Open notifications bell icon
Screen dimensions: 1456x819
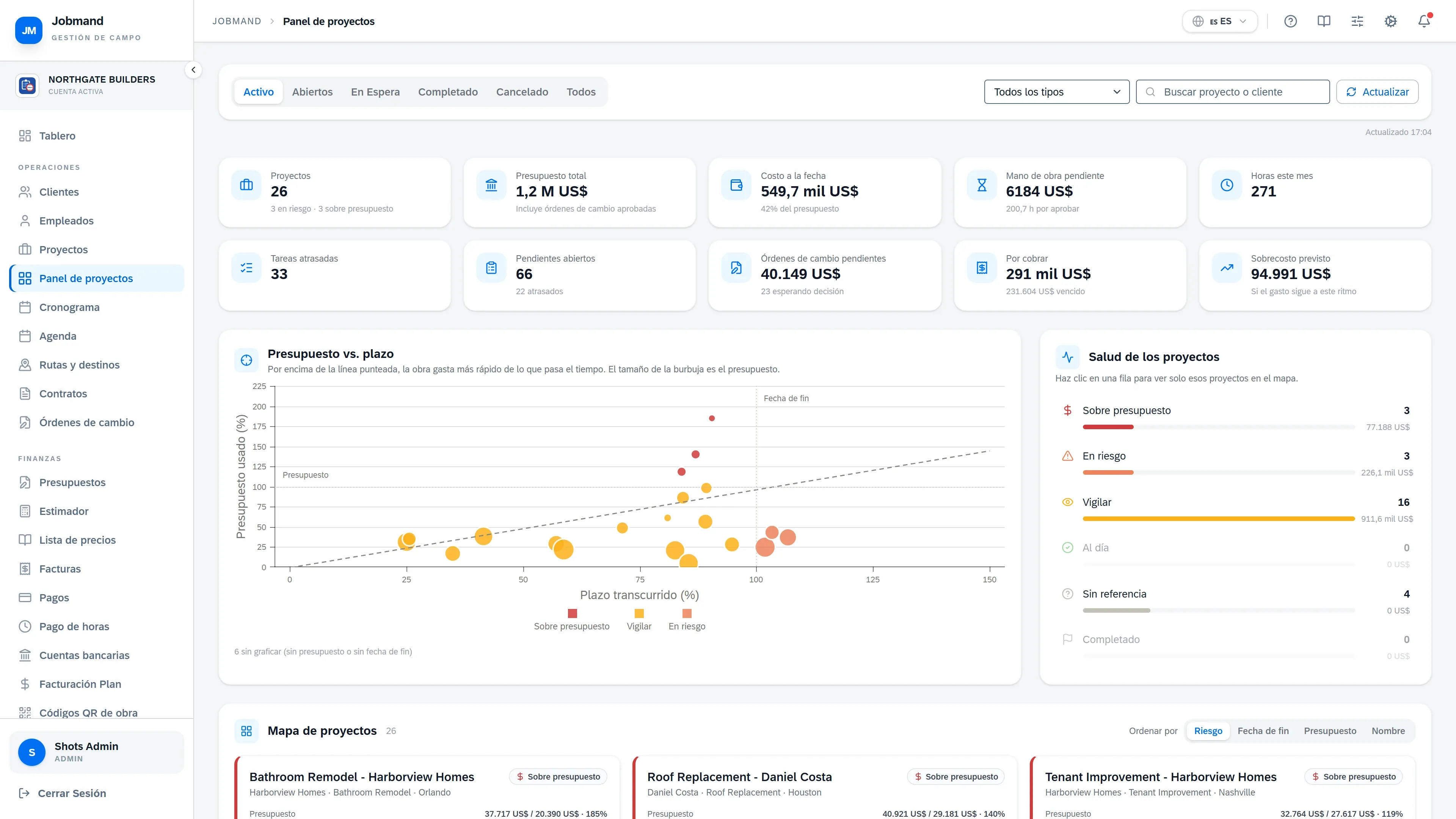click(1424, 22)
